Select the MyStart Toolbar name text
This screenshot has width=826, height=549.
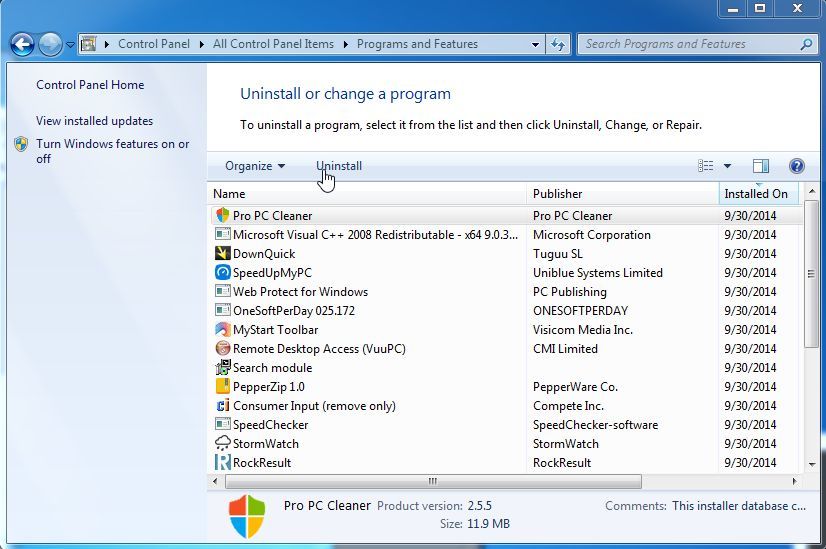[276, 330]
